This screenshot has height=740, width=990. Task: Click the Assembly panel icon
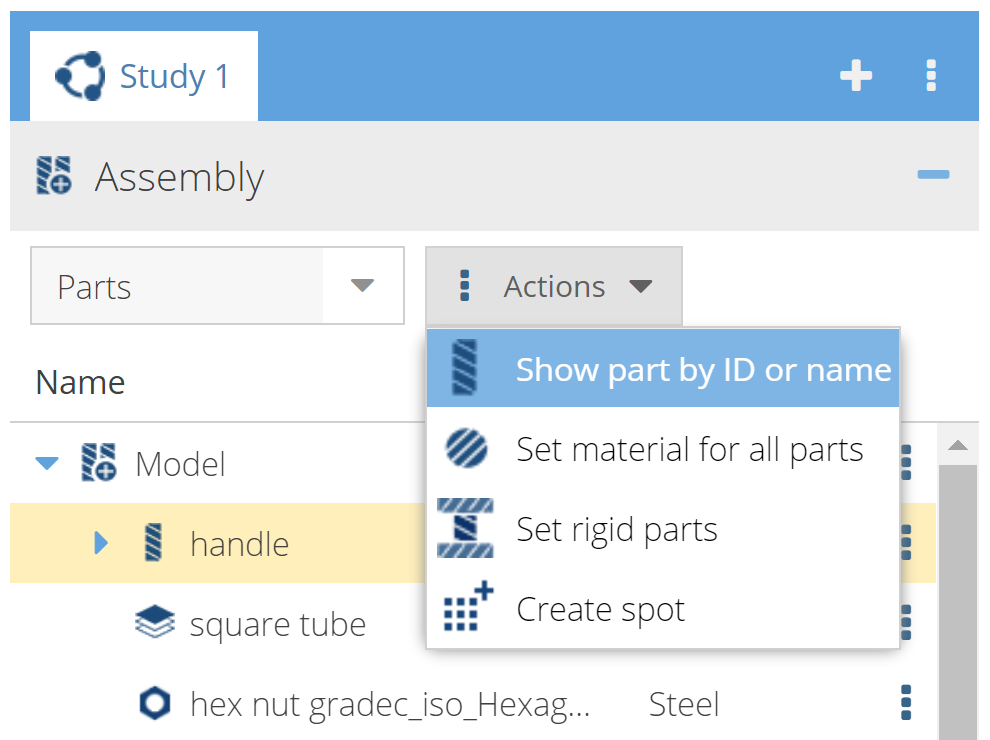tap(54, 175)
